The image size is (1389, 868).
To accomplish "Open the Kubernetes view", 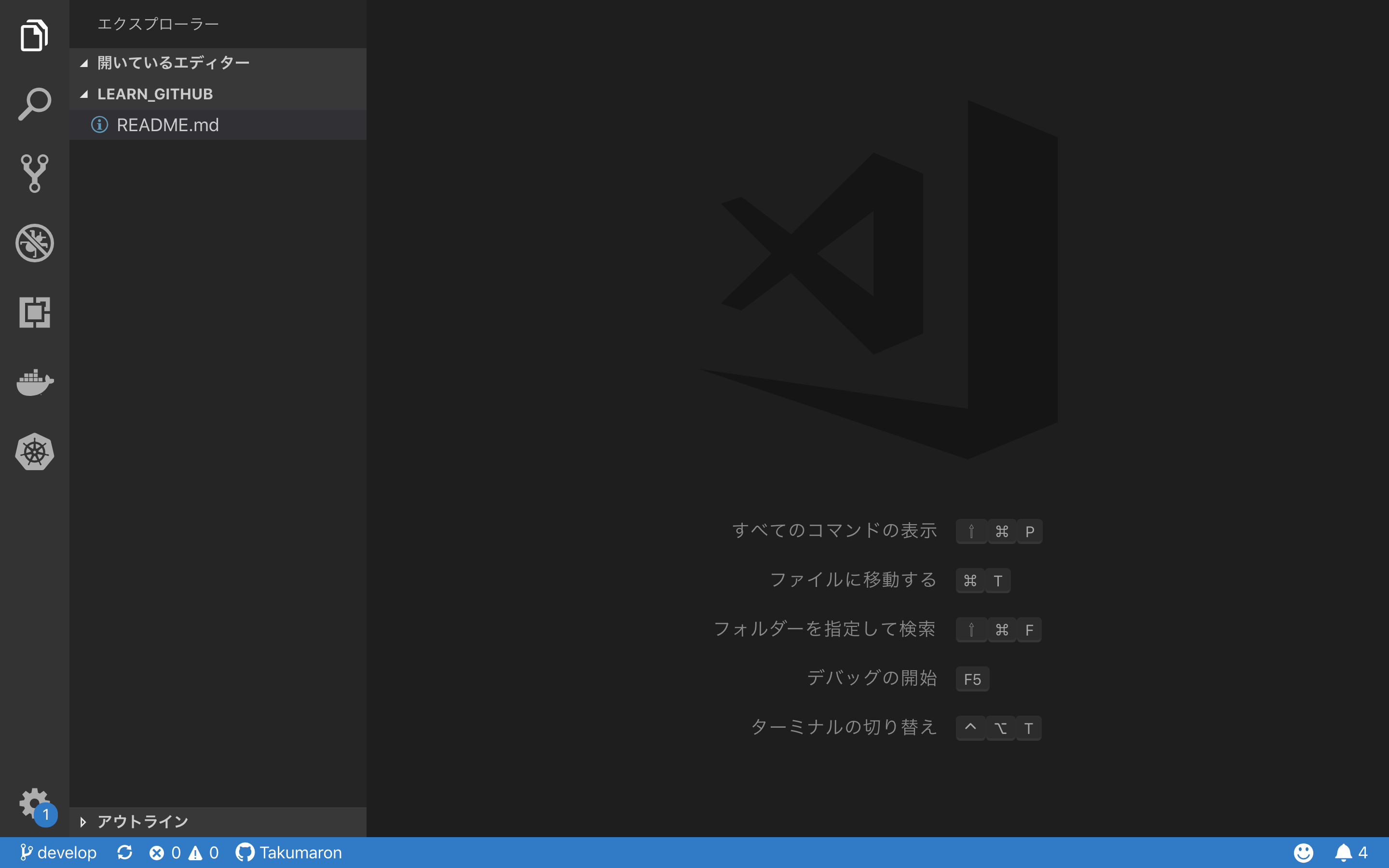I will click(x=34, y=452).
